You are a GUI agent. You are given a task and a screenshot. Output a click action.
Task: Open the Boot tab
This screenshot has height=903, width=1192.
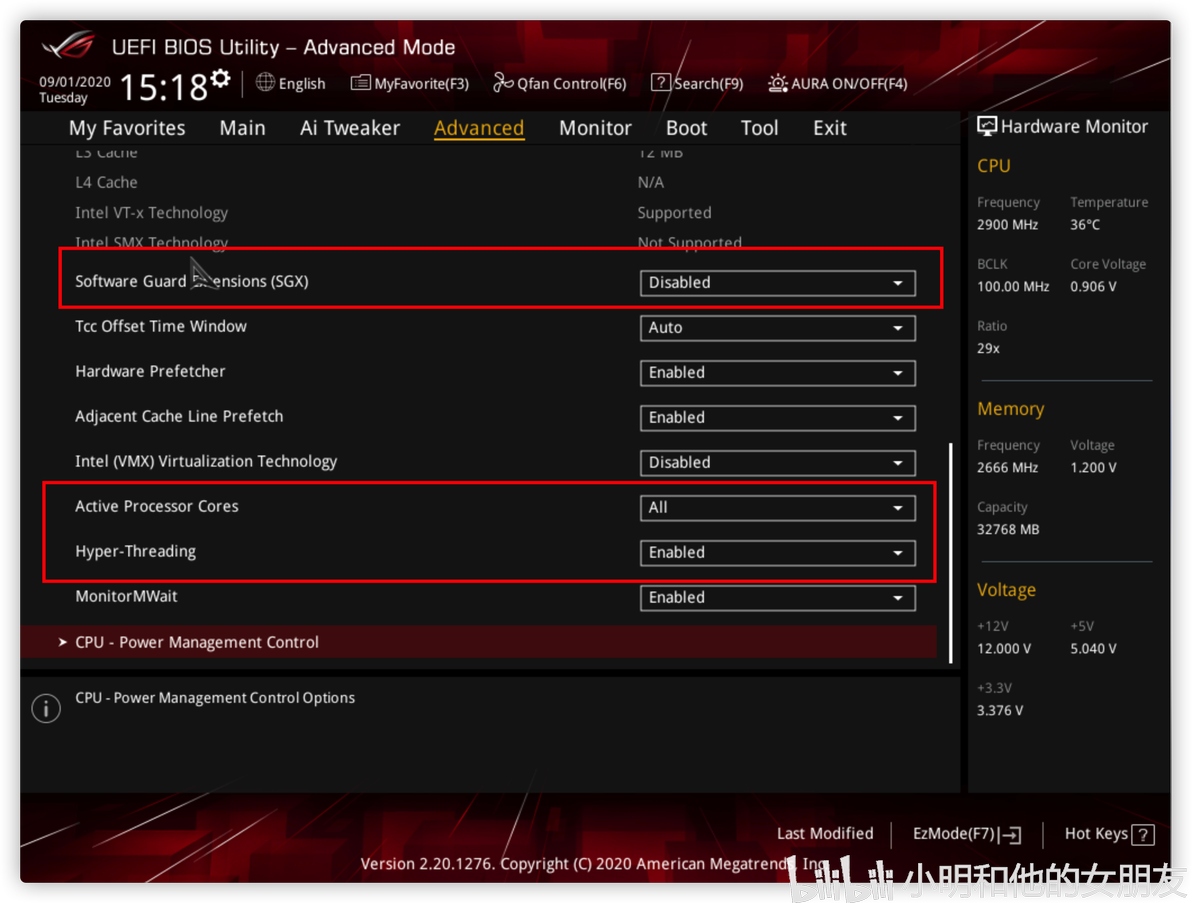[x=686, y=128]
